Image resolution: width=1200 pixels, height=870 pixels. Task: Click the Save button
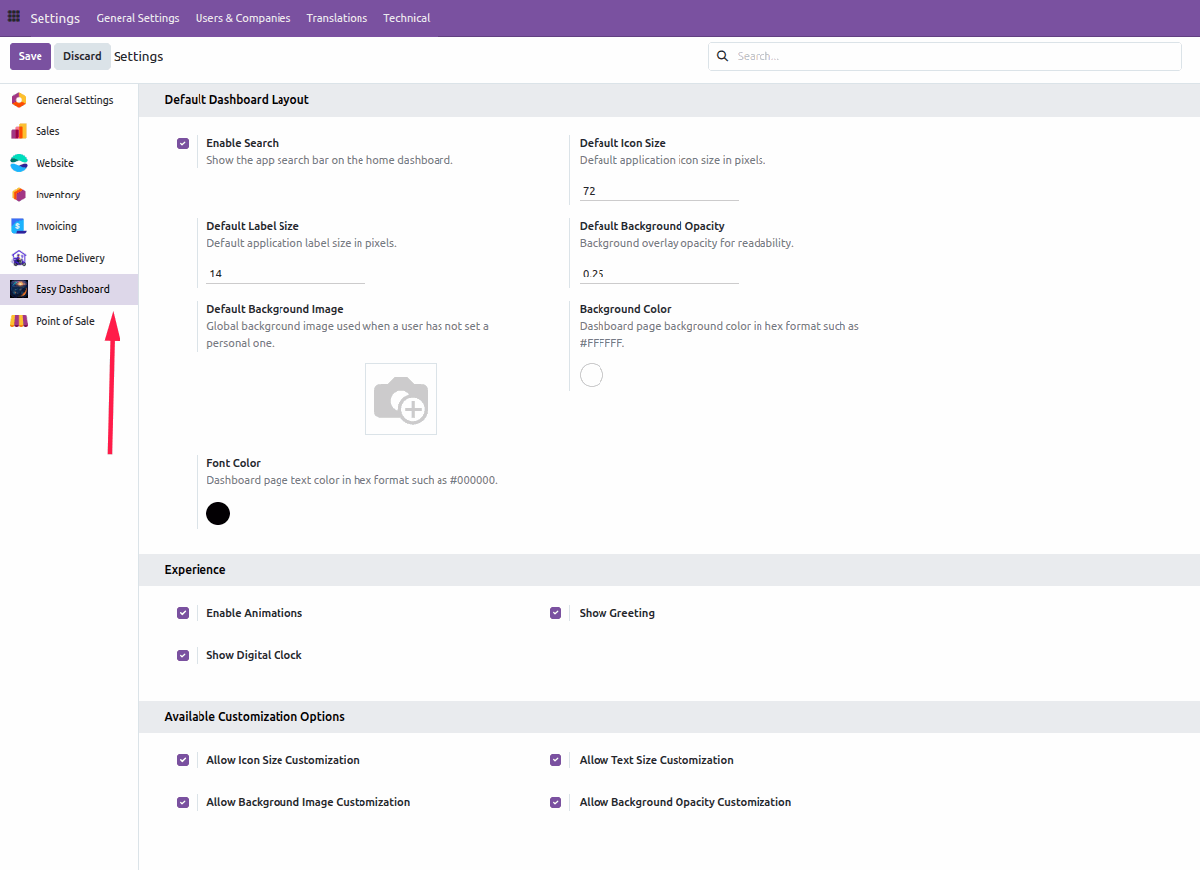30,56
